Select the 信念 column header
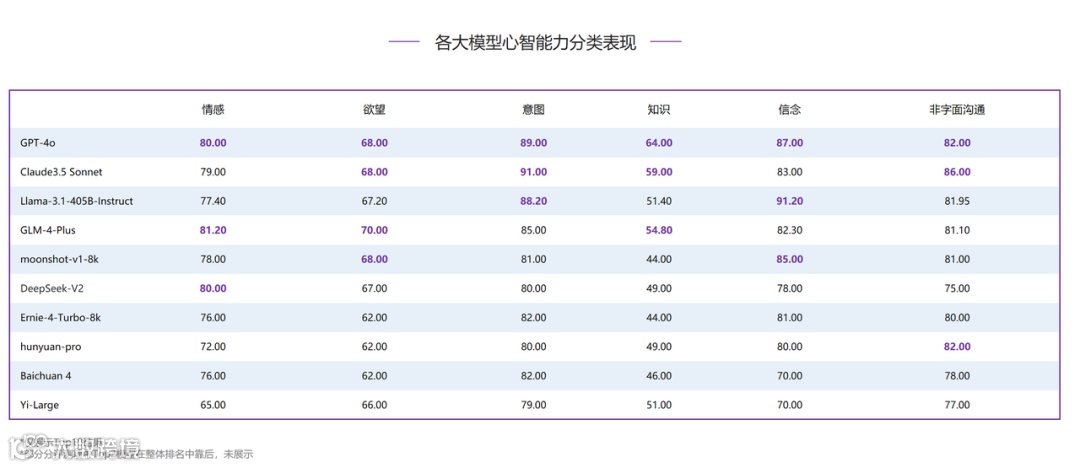The image size is (1080, 468). click(789, 110)
